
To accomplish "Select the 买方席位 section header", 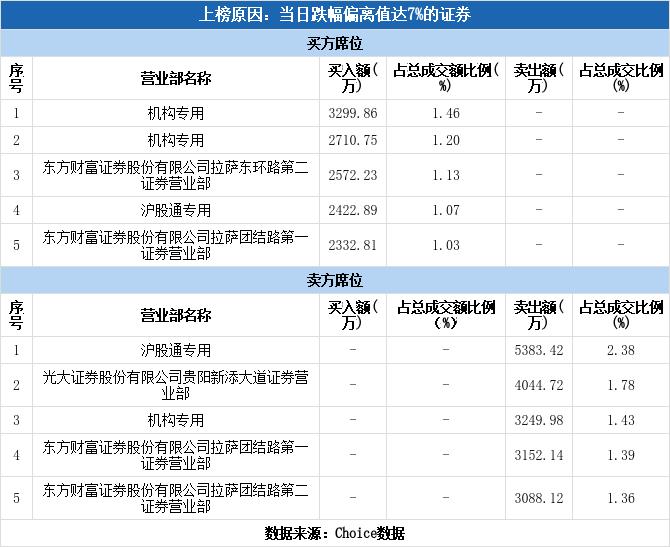I will [x=335, y=43].
